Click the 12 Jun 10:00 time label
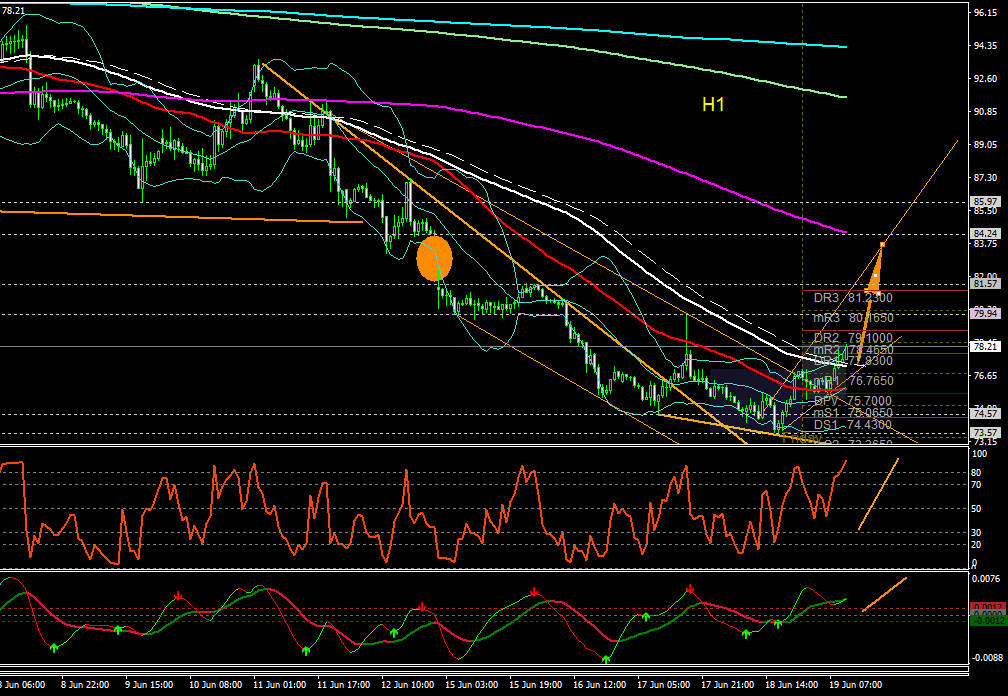1008x696 pixels. coord(408,684)
